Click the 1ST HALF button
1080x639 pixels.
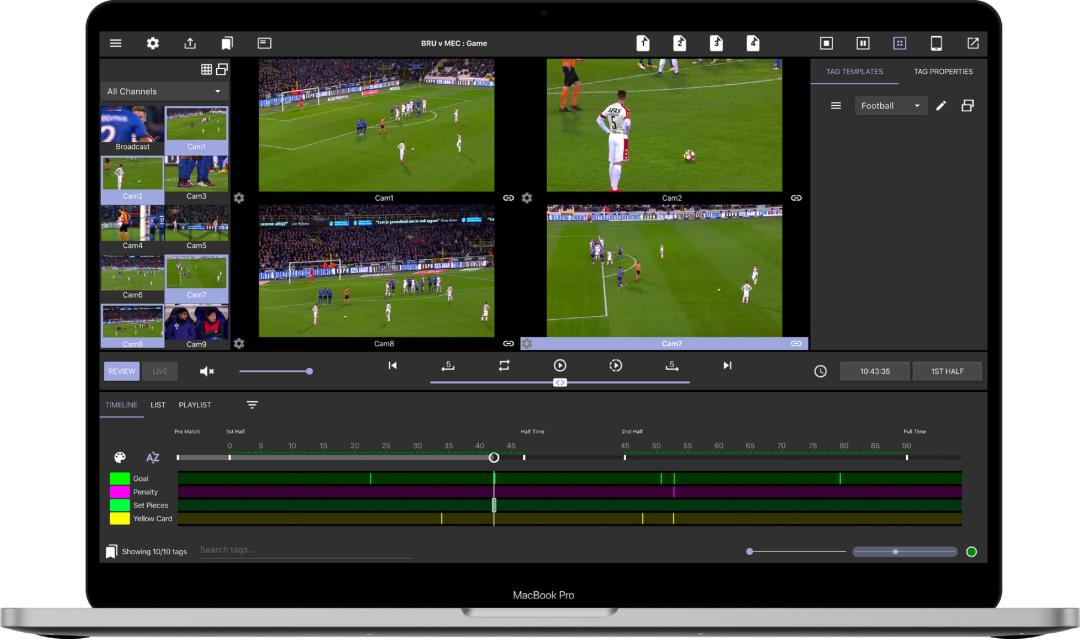click(946, 371)
